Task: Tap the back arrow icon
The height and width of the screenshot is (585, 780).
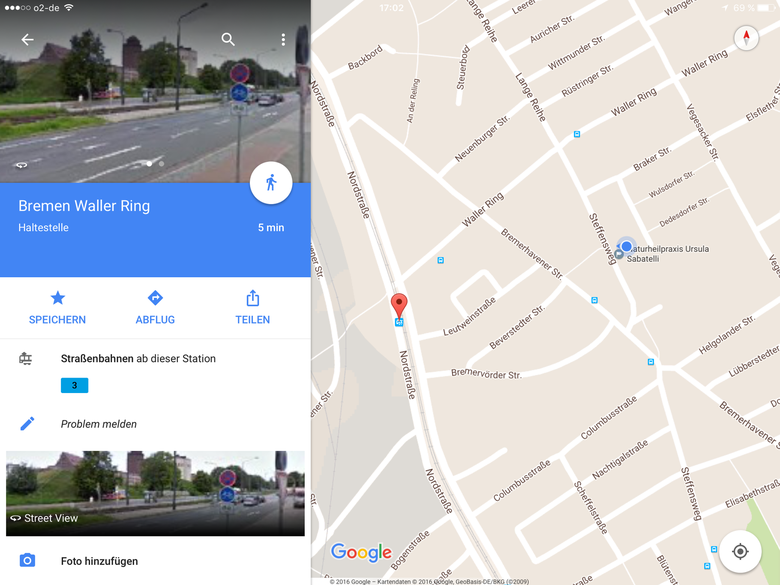Action: click(27, 39)
